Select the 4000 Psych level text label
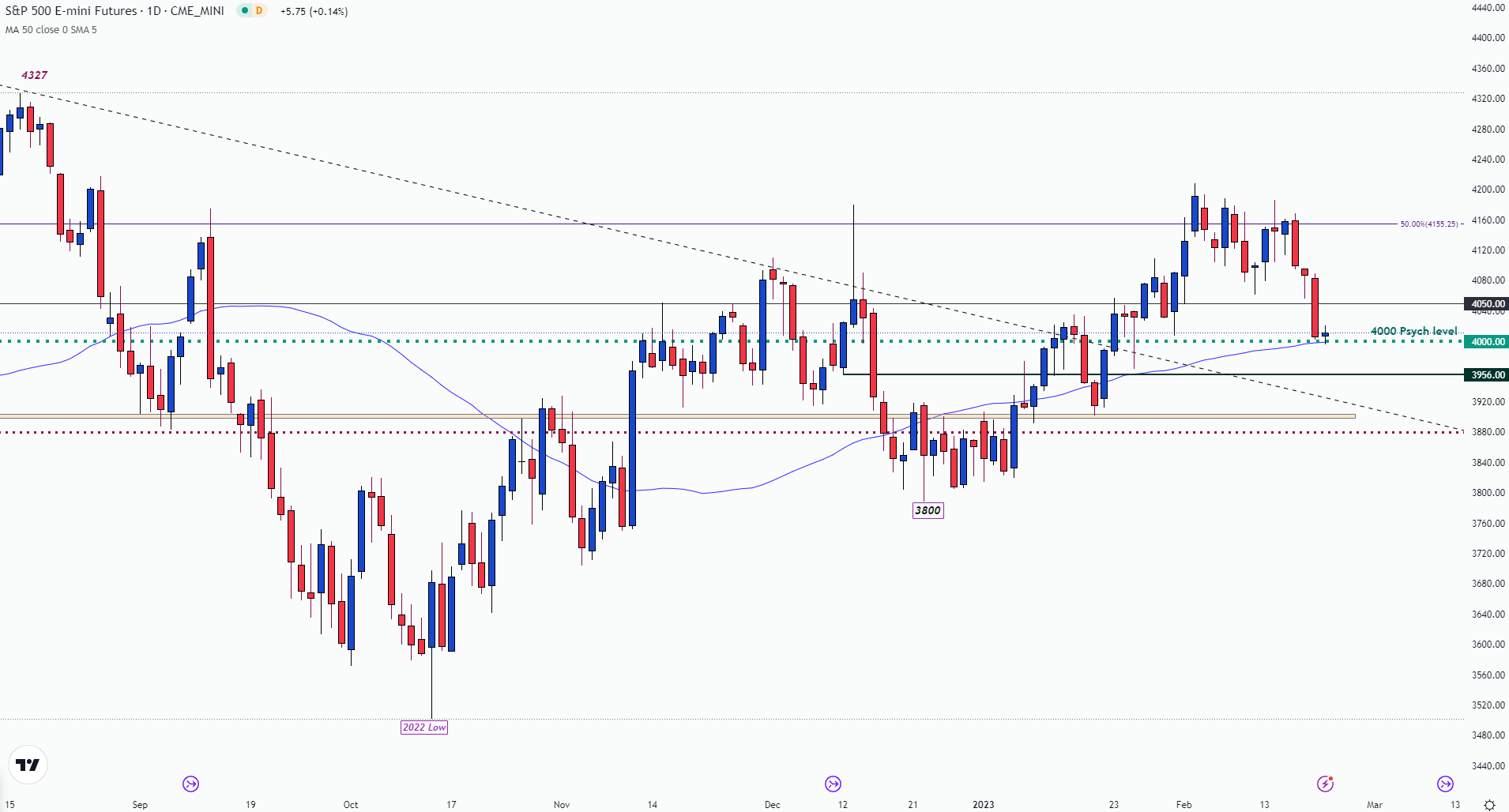The image size is (1509, 812). 1413,331
